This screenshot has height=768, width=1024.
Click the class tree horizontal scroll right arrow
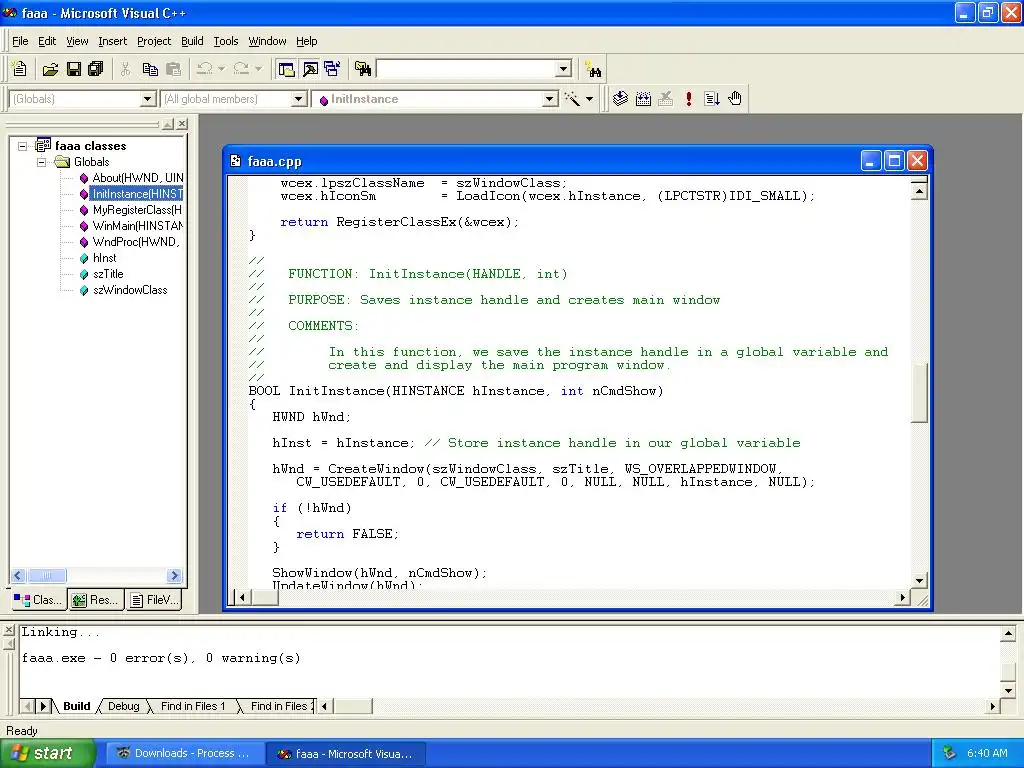point(174,575)
